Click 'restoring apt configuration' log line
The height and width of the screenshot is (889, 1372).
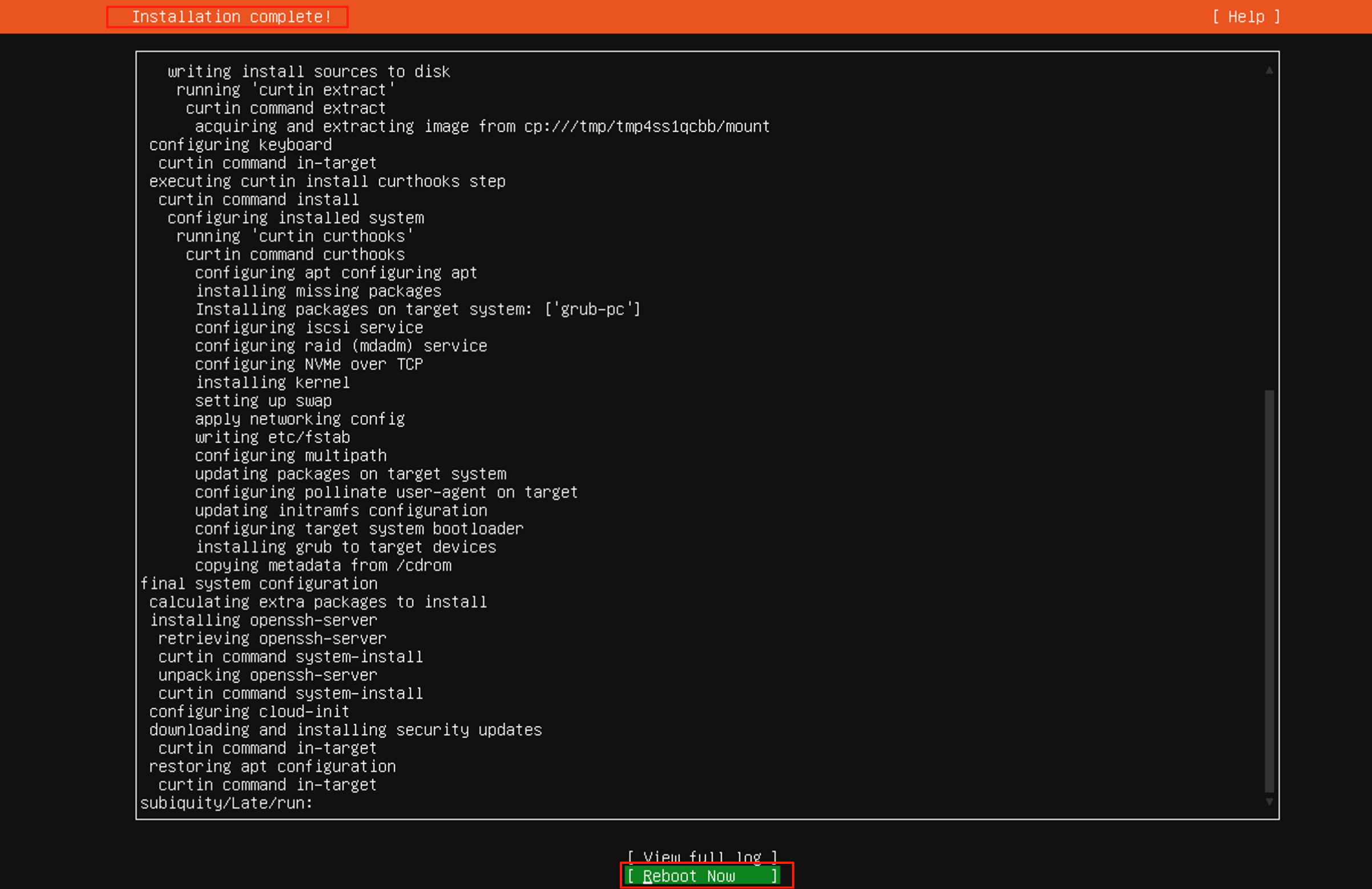[x=272, y=766]
